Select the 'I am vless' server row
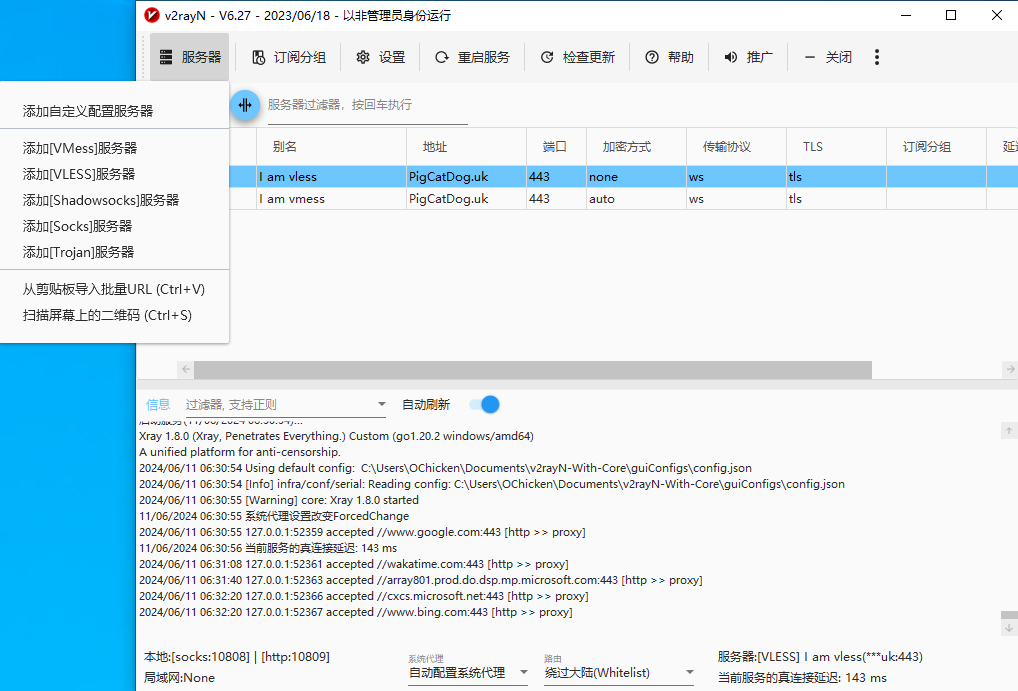This screenshot has width=1018, height=691. [623, 177]
